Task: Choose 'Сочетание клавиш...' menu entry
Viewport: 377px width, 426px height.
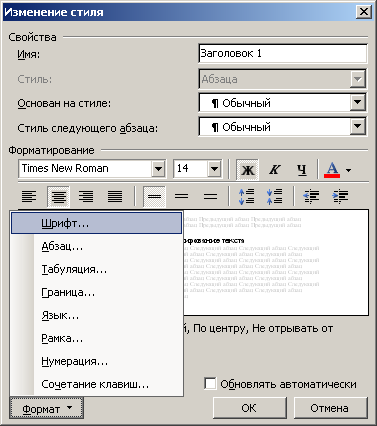Action: tap(96, 384)
